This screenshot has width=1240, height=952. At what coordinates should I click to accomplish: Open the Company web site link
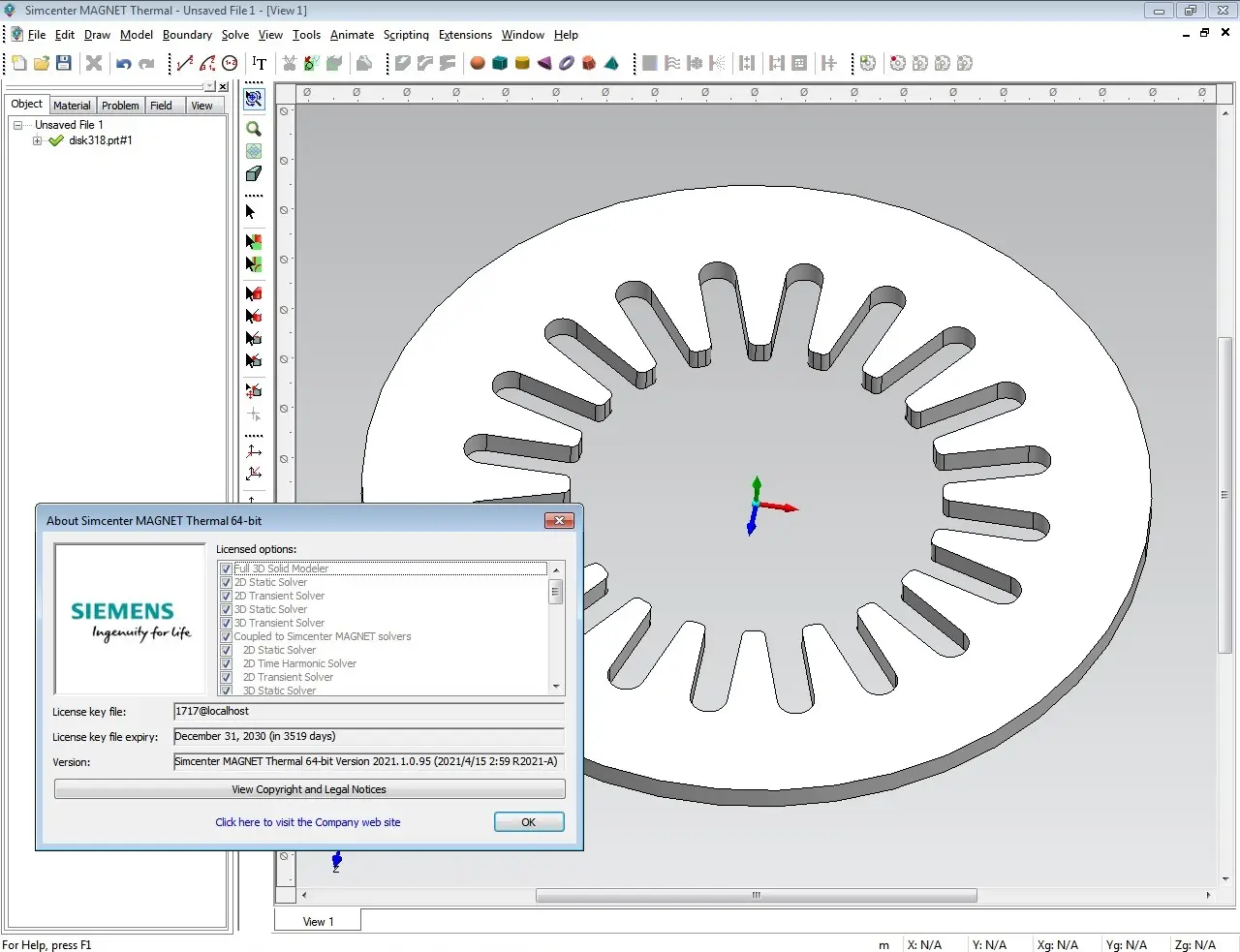click(307, 822)
